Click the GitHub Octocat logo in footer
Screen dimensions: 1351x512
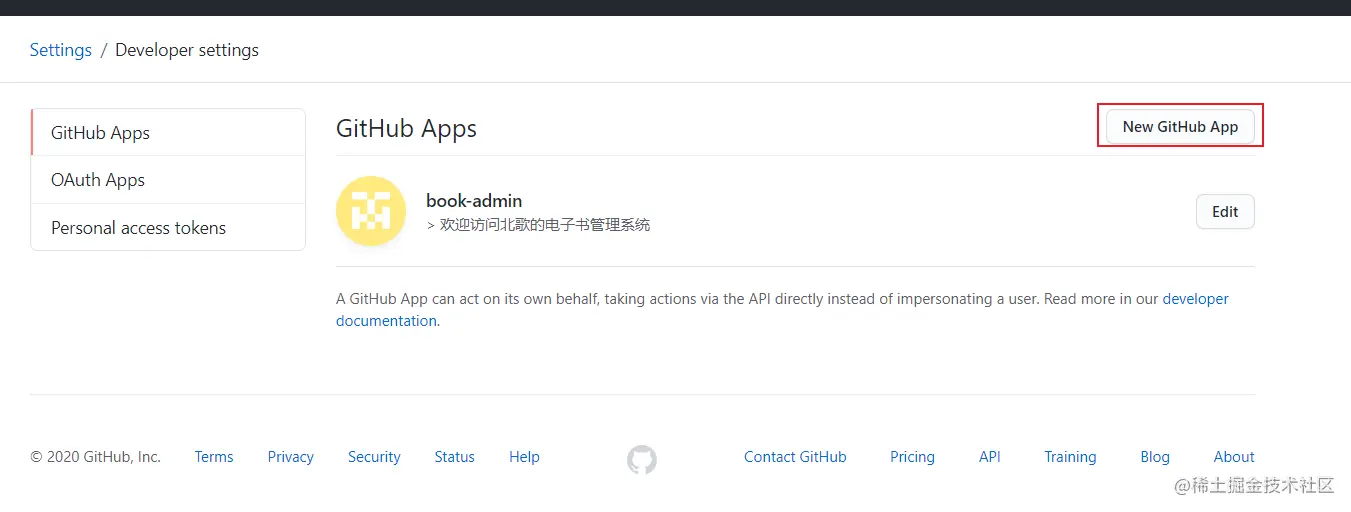click(642, 459)
